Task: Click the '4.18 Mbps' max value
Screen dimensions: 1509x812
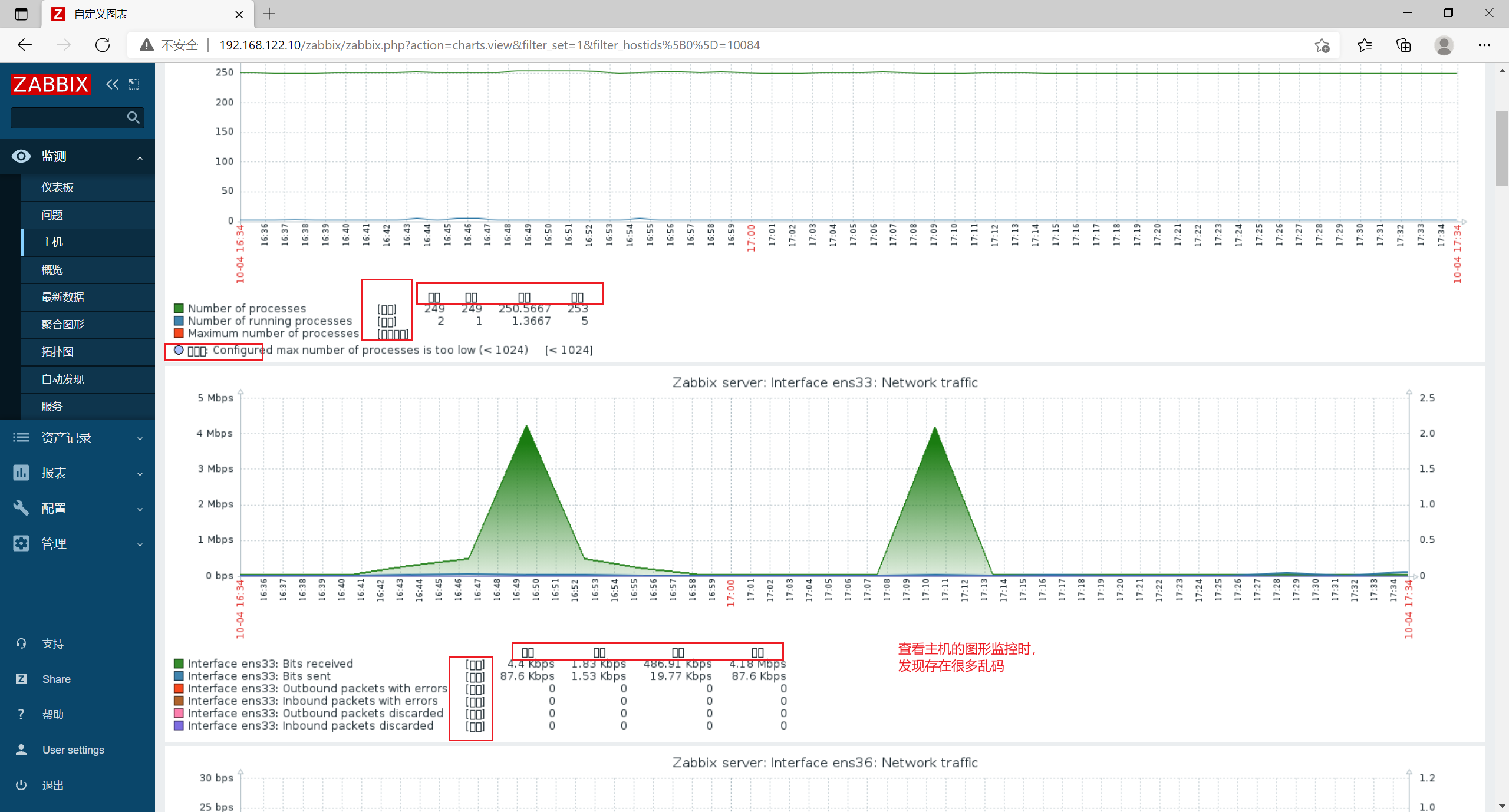Action: click(x=757, y=664)
